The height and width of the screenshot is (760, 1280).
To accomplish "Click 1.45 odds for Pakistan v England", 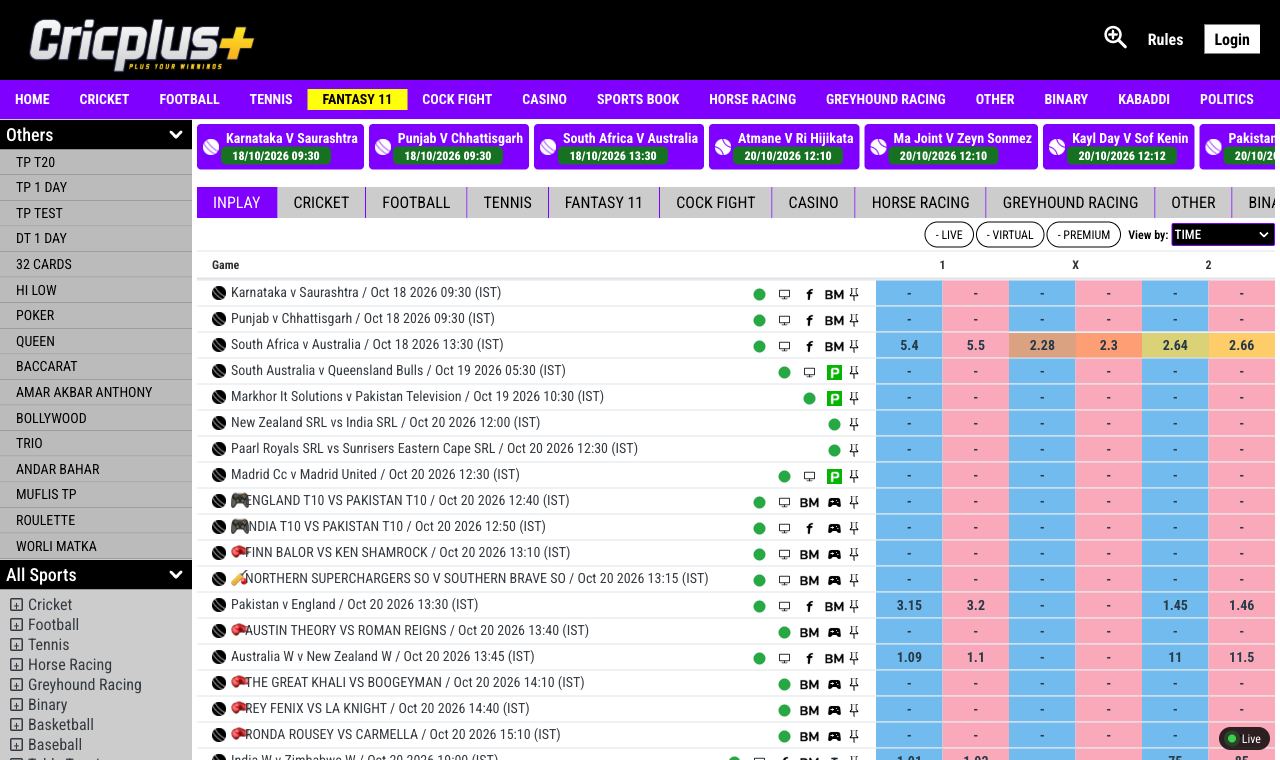I will point(1175,605).
